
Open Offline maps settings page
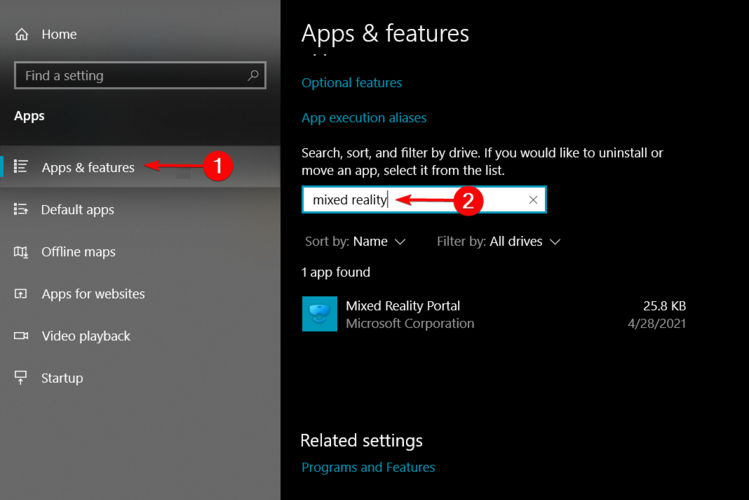(140, 252)
